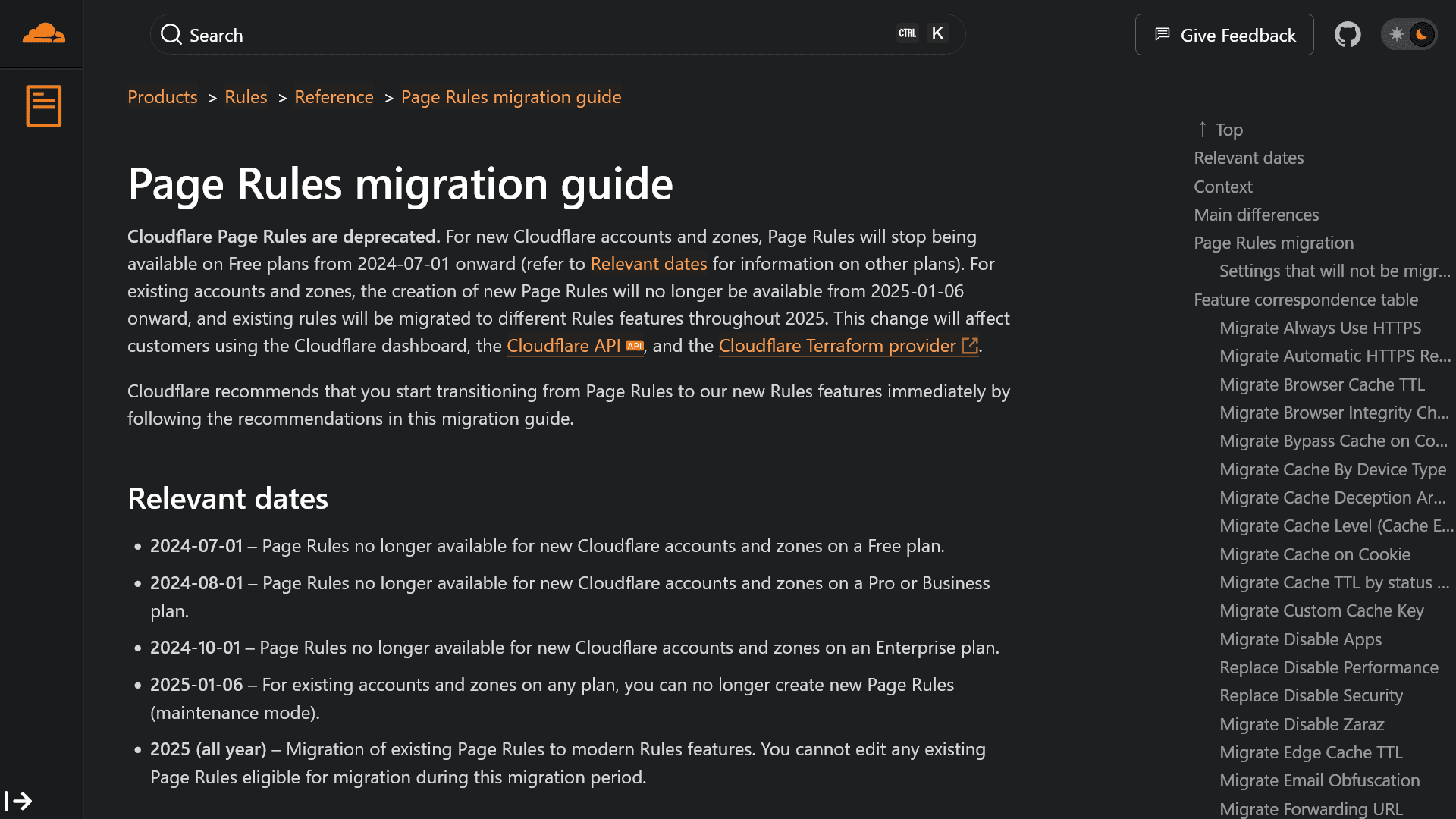Select Migrate Cache on Cookie entry
Image resolution: width=1456 pixels, height=819 pixels.
[1315, 554]
